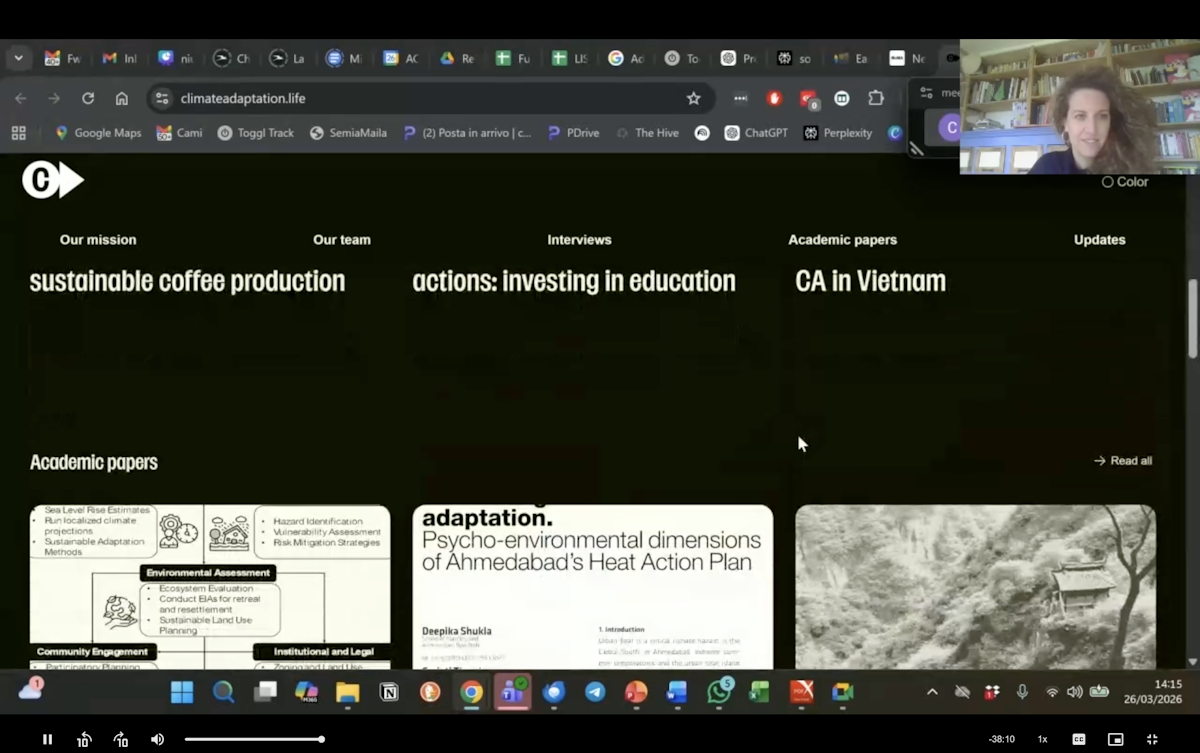Open the Wi-Fi network tray icon
1200x753 pixels.
click(1052, 692)
